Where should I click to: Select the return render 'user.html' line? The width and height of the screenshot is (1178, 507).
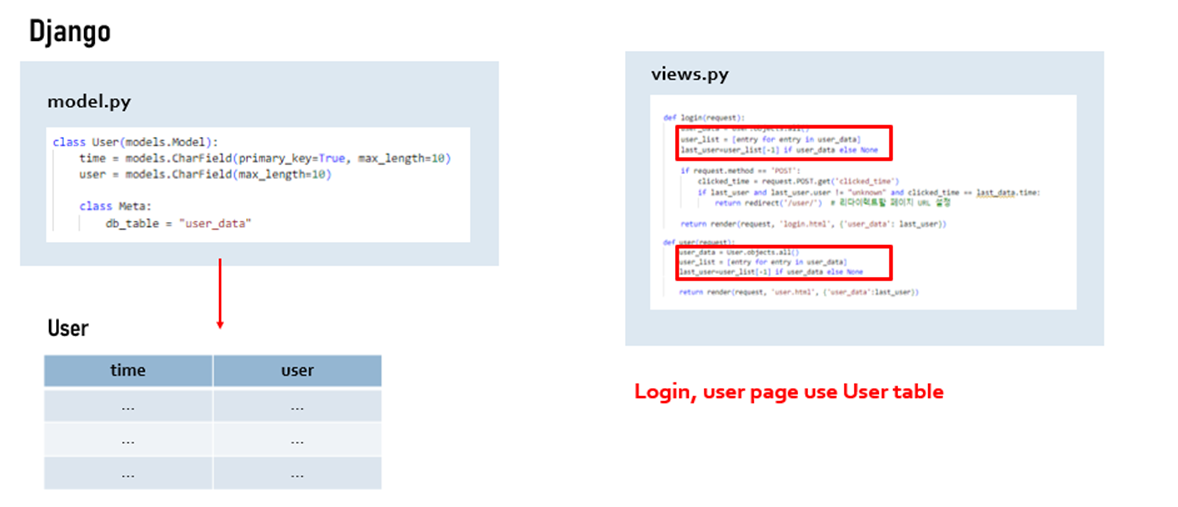coord(799,291)
